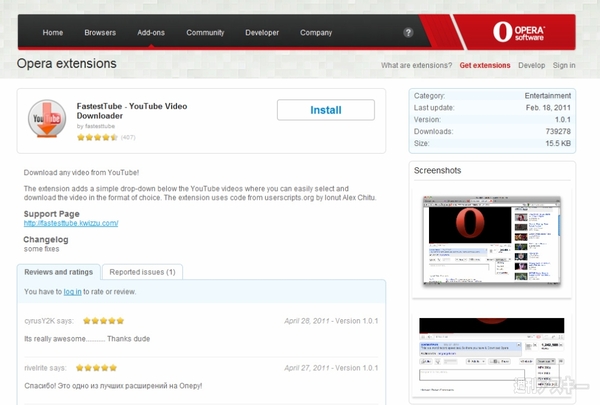
Task: Click the Opera Software logo
Action: pos(519,32)
